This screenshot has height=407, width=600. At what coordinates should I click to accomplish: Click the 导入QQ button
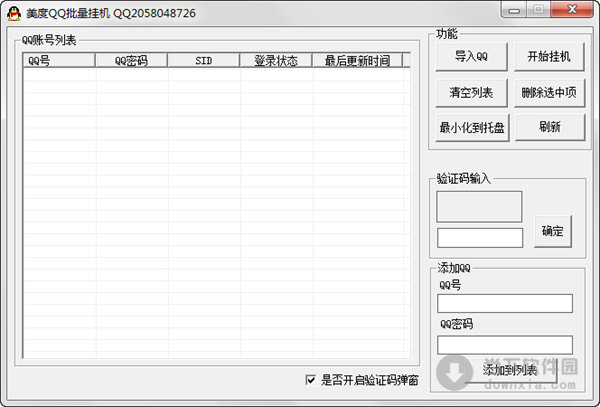pyautogui.click(x=471, y=57)
